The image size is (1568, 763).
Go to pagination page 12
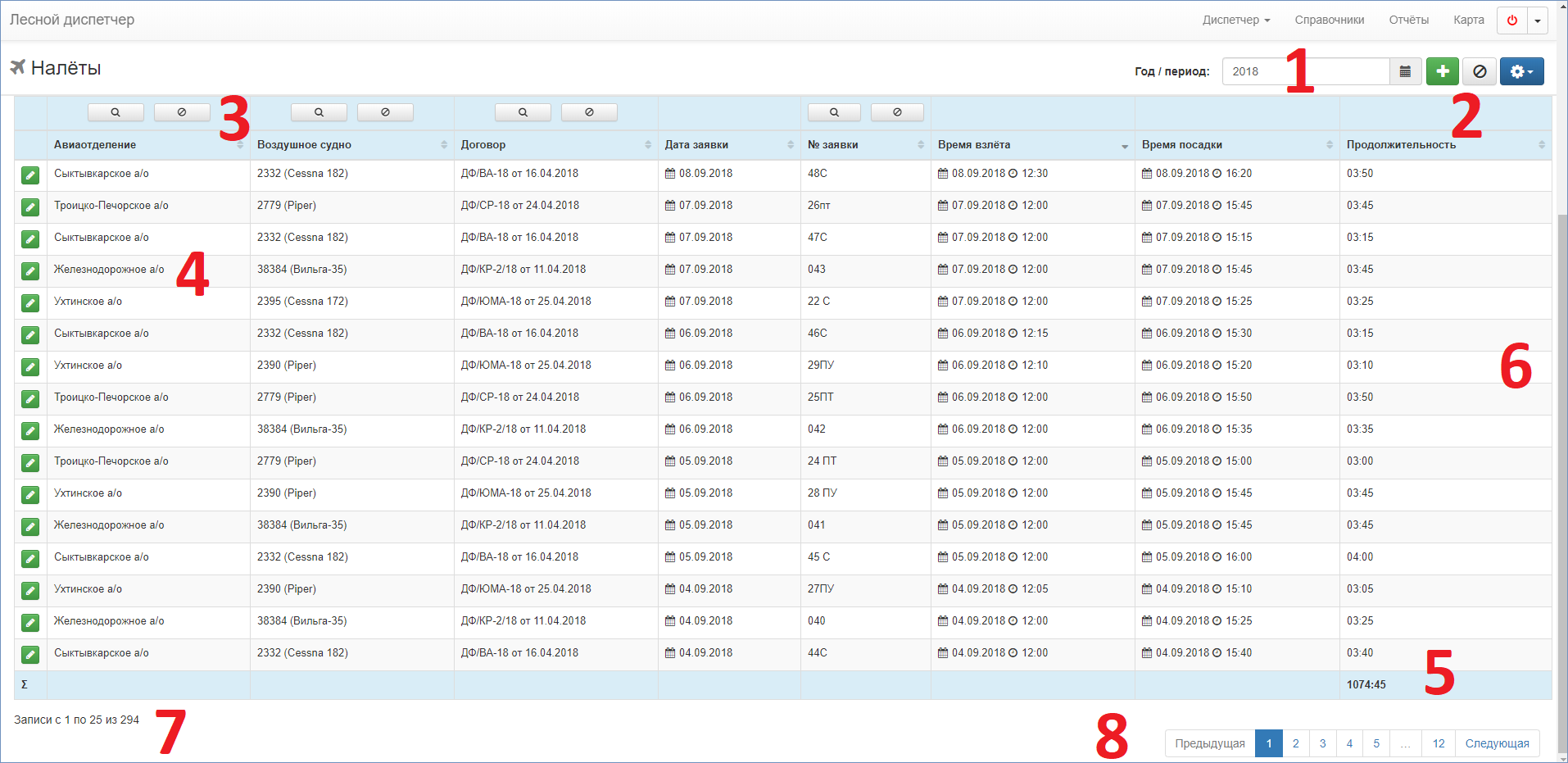[x=1439, y=743]
